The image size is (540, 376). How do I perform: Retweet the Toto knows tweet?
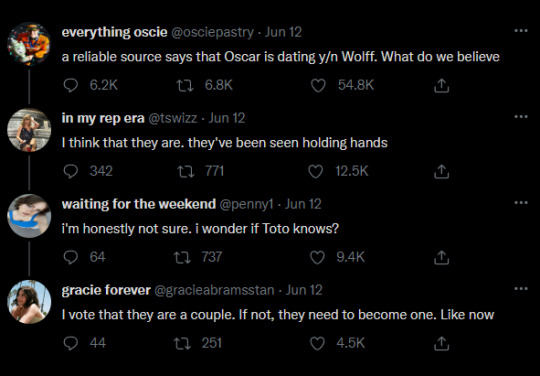click(183, 257)
